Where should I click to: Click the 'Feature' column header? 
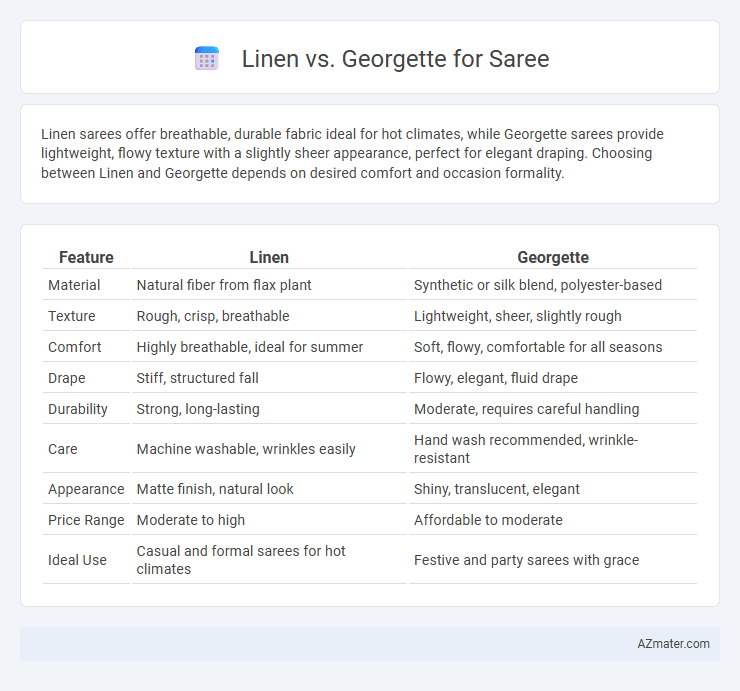coord(86,257)
